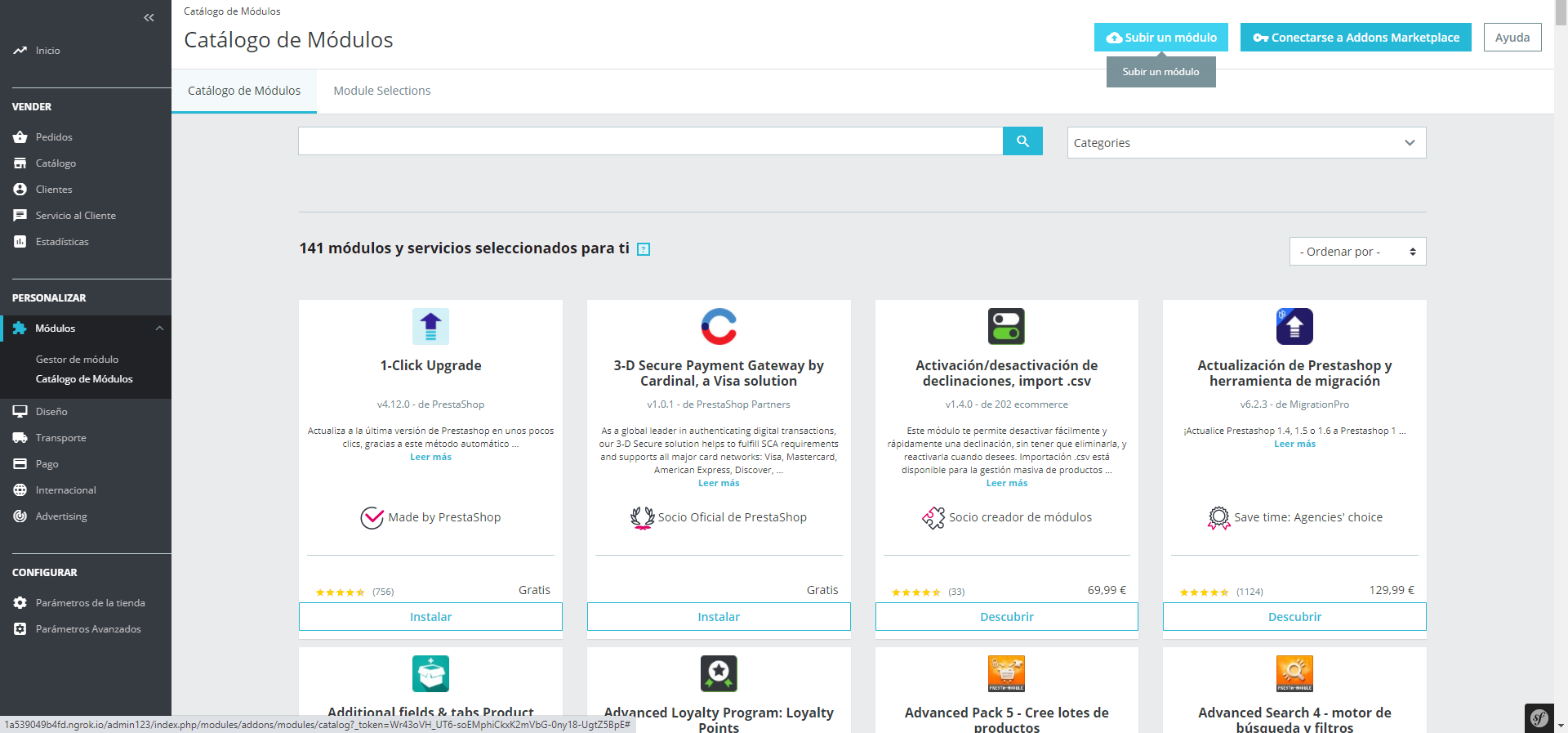1568x733 pixels.
Task: Click the Ayuda button
Action: point(1512,38)
